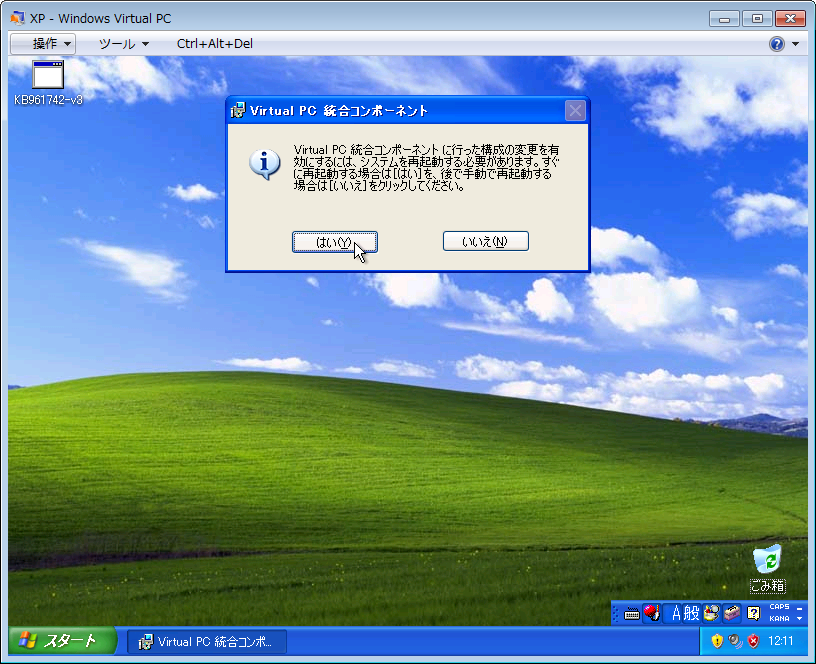Click the Windows Virtual PC title bar icon
This screenshot has height=664, width=816.
pos(17,18)
